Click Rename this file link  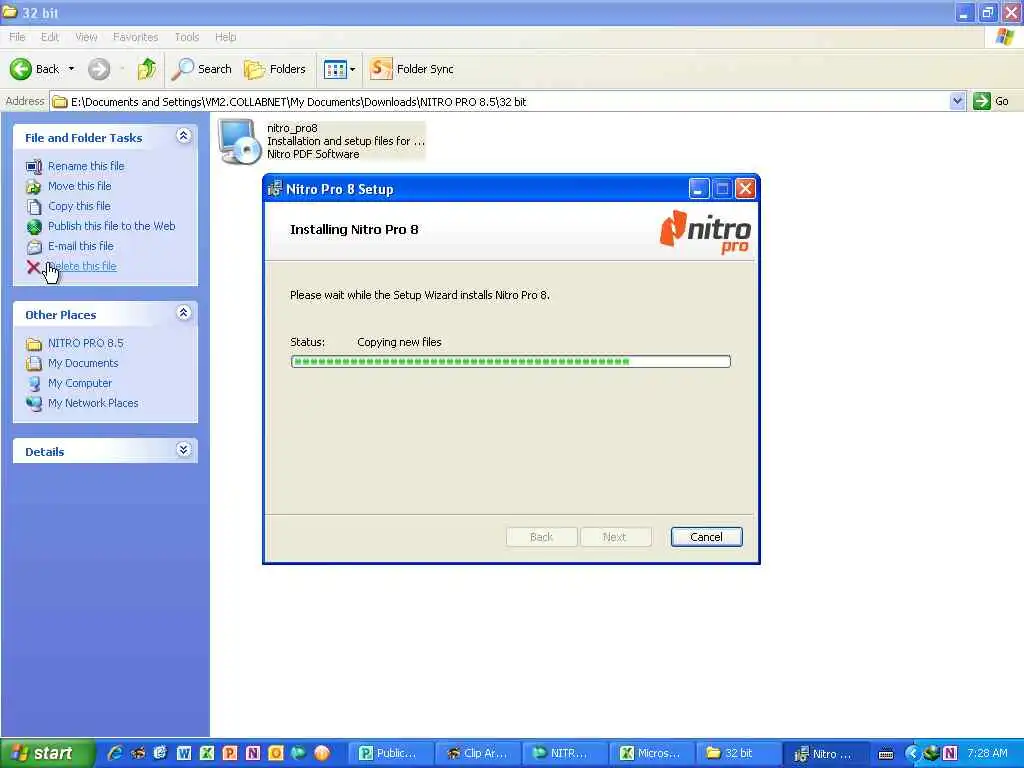point(86,166)
